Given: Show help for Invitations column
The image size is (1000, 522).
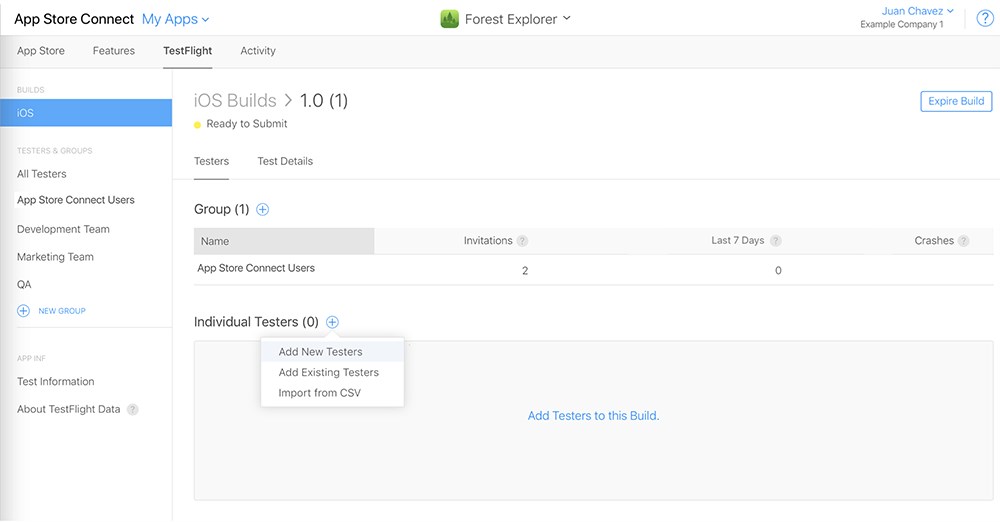Looking at the screenshot, I should (522, 241).
